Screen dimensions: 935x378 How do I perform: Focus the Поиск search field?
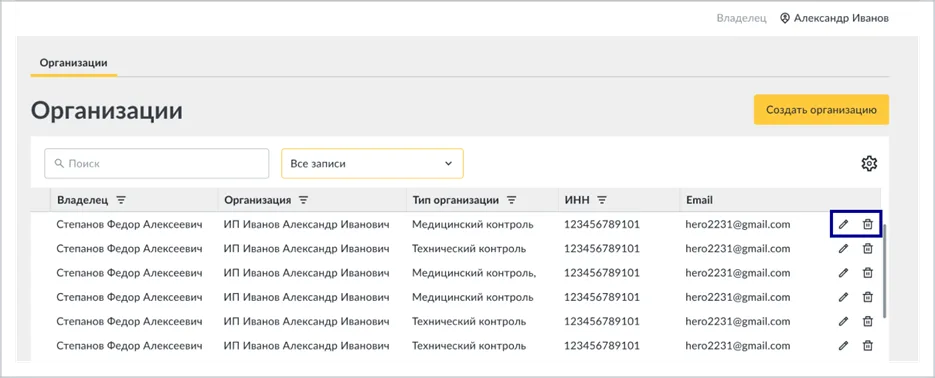pos(157,163)
